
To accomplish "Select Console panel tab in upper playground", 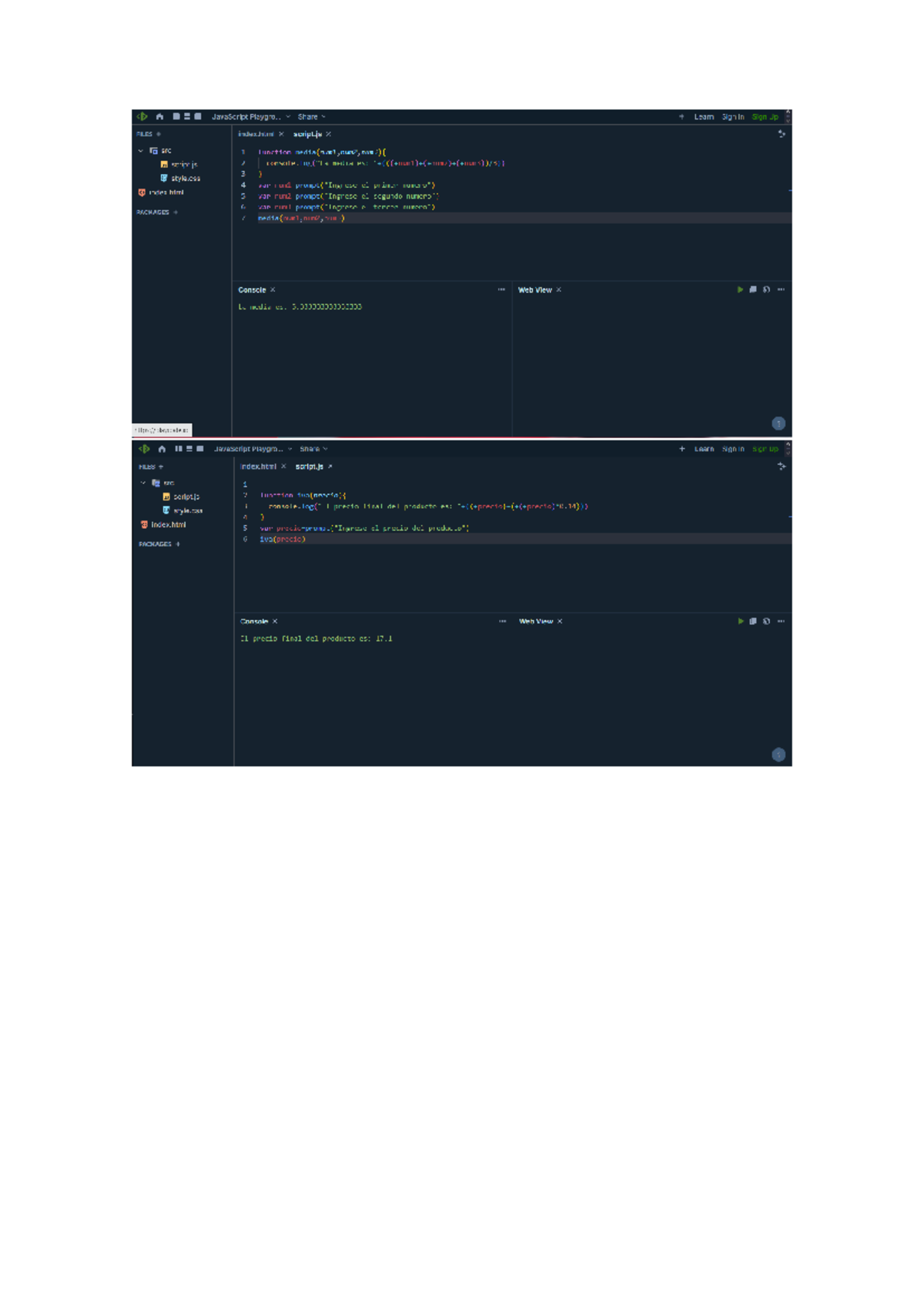I will coord(252,290).
